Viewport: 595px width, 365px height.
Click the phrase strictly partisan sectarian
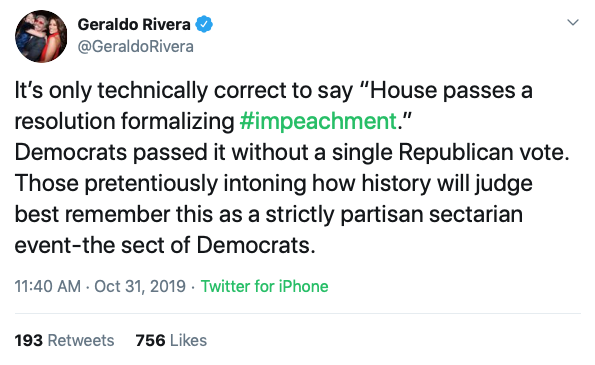click(x=394, y=214)
